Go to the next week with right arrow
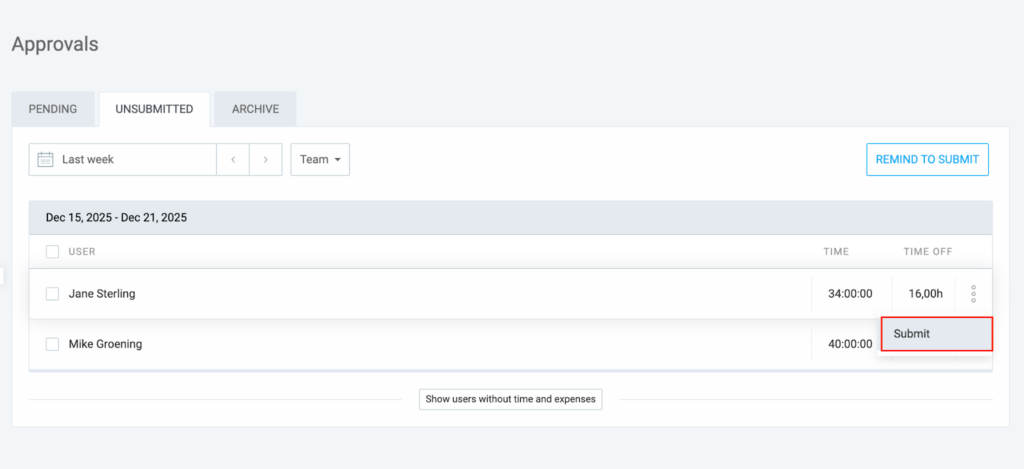The height and width of the screenshot is (469, 1024). point(265,160)
